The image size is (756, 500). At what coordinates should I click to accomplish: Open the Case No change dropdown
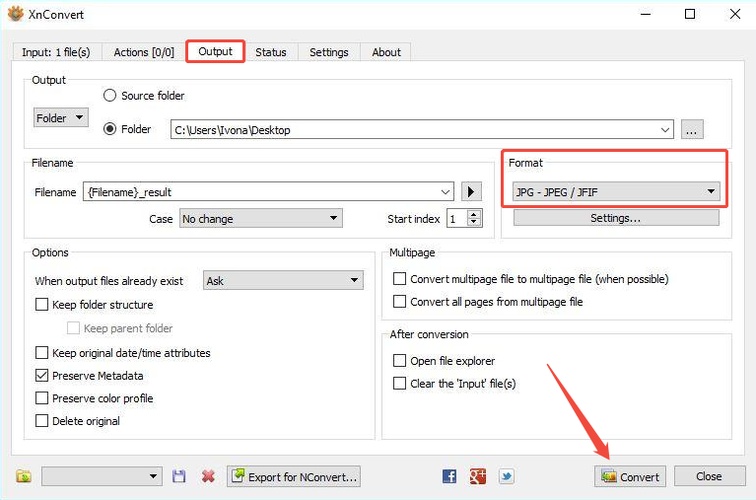261,218
